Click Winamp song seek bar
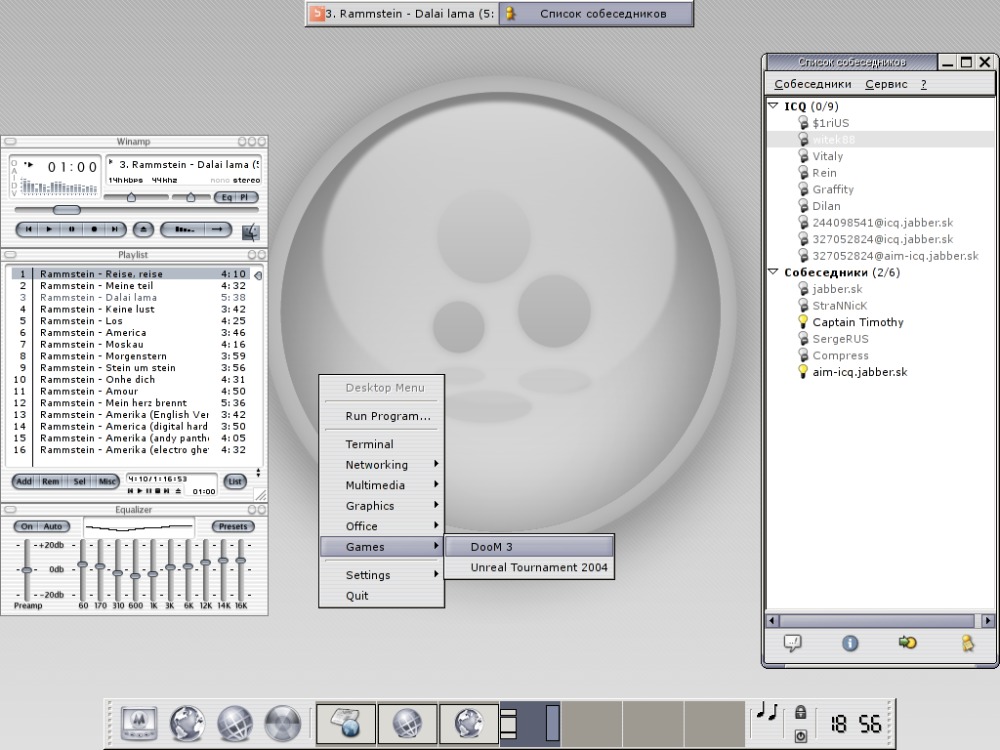1000x750 pixels. click(136, 209)
